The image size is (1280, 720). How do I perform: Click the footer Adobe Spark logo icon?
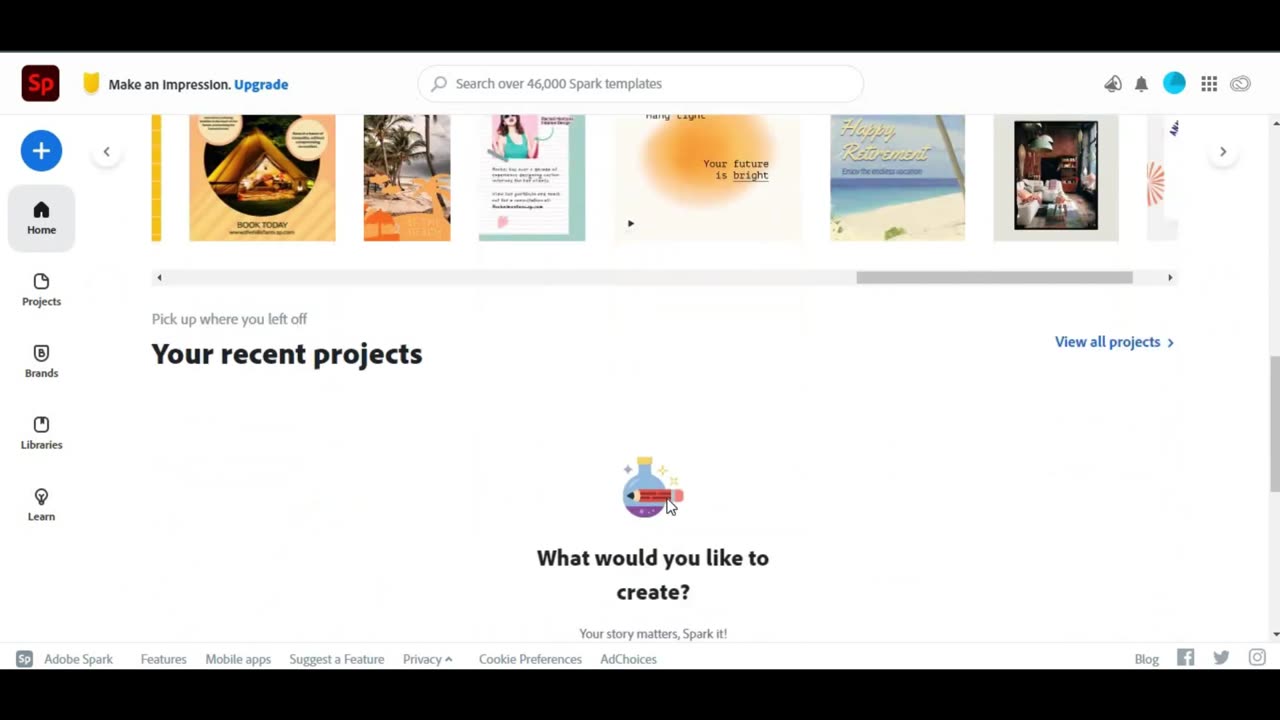click(x=24, y=659)
